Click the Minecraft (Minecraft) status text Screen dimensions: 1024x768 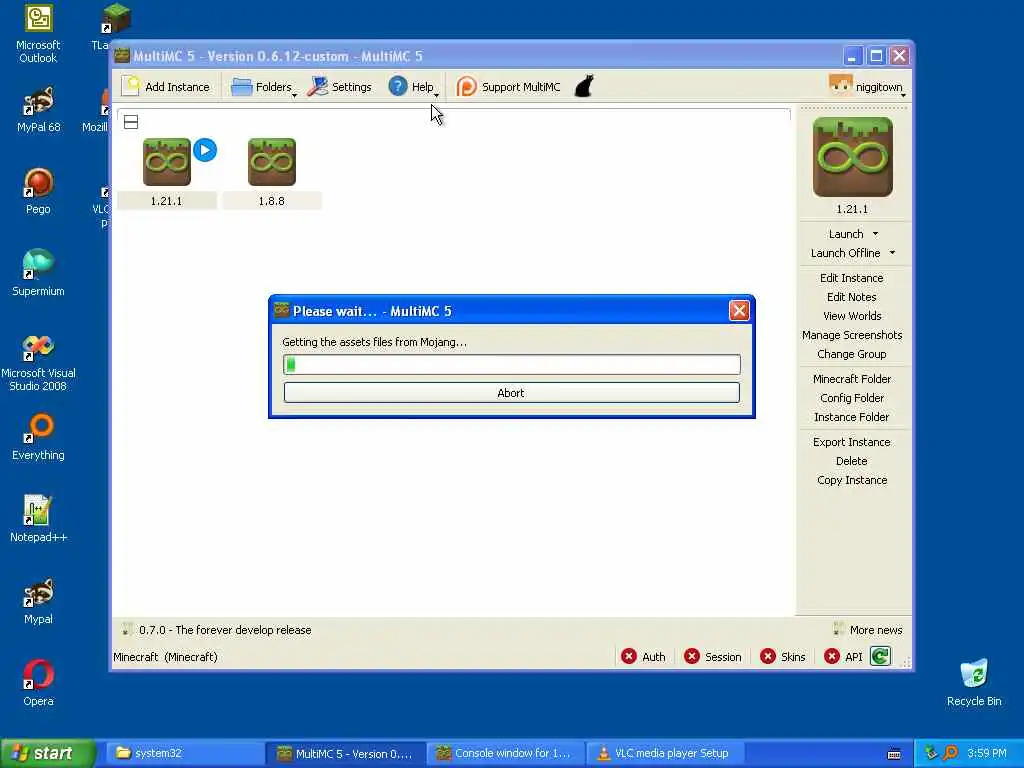[165, 656]
